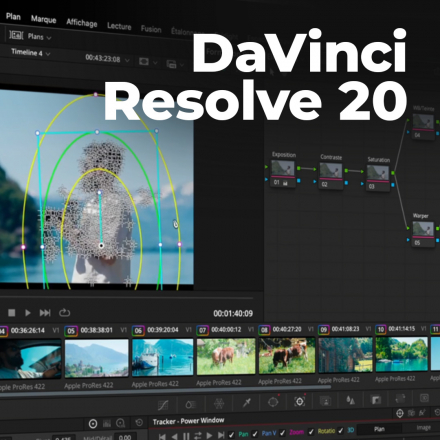This screenshot has height=440, width=440.
Task: Click the tracker crosshair mode icon
Action: click(x=400, y=413)
